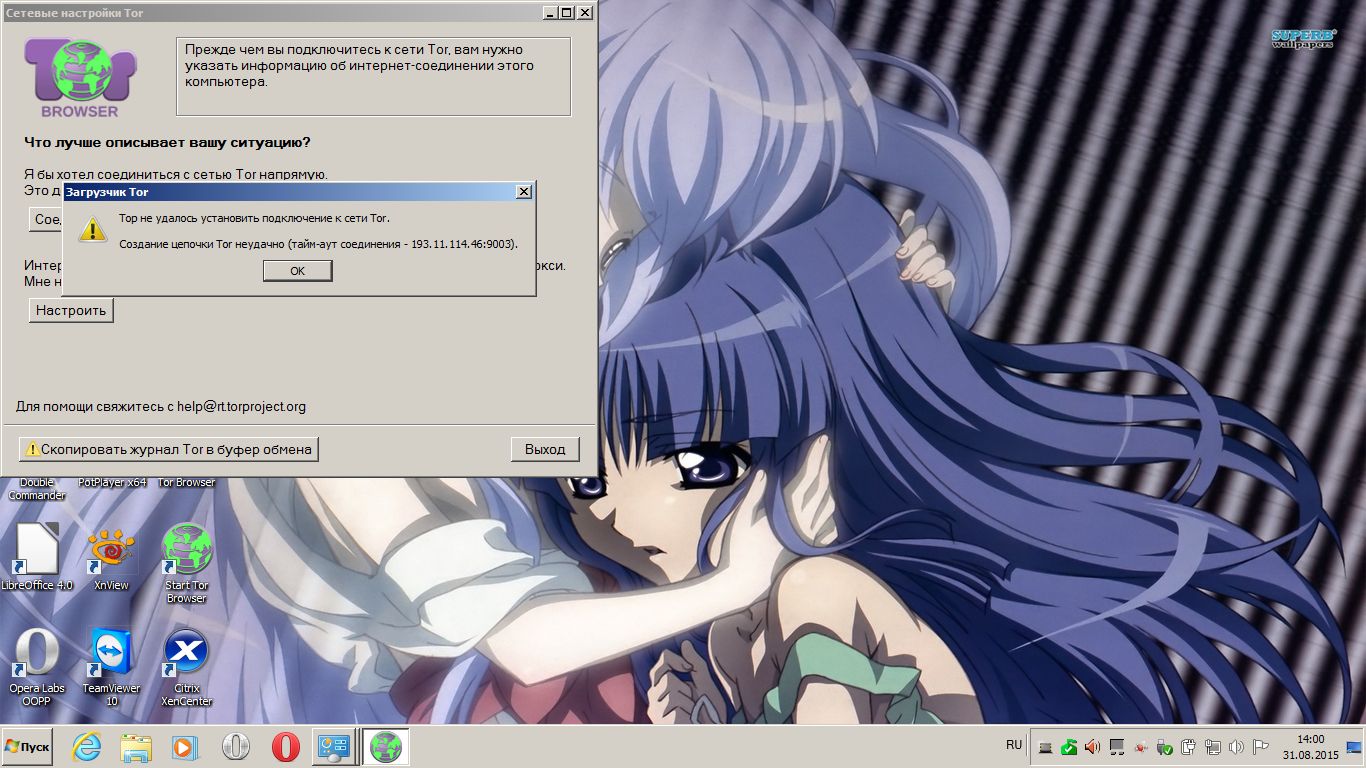Click the heading Что лучше описывает вашу ситуацию?
1366x768 pixels.
167,142
